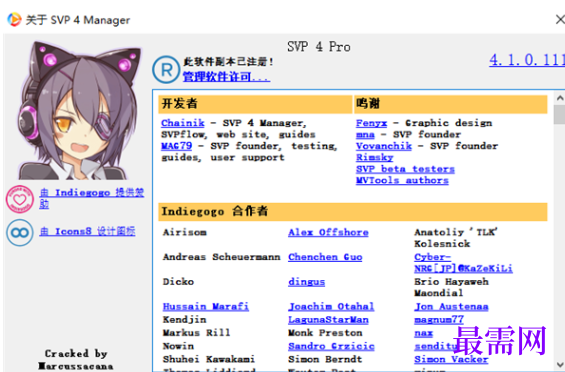Open Hussain Marafi backer link

[206, 307]
